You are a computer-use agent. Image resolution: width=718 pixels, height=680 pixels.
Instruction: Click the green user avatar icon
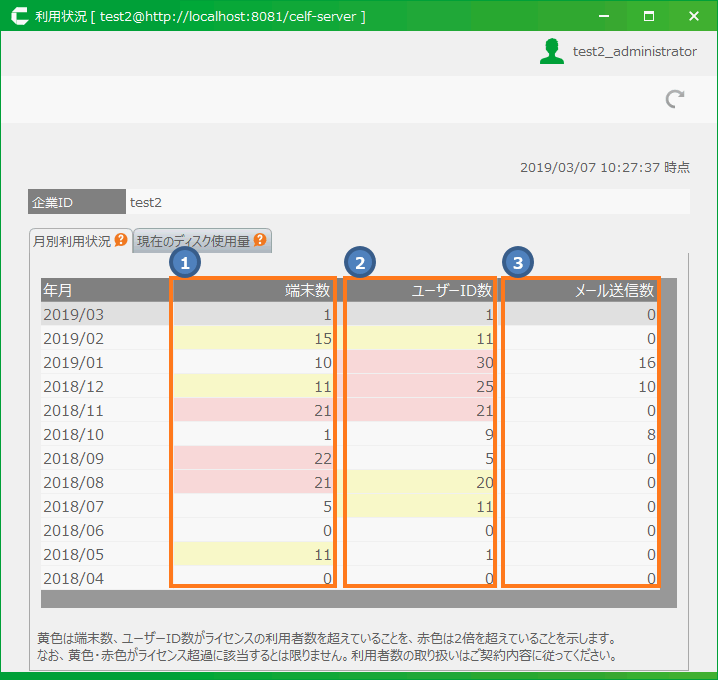click(x=551, y=52)
